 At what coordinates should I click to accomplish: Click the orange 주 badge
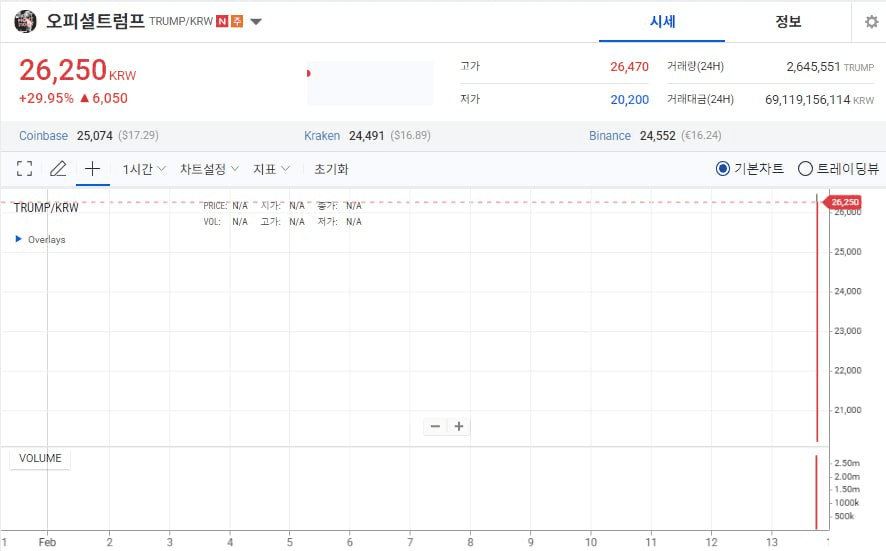[237, 21]
